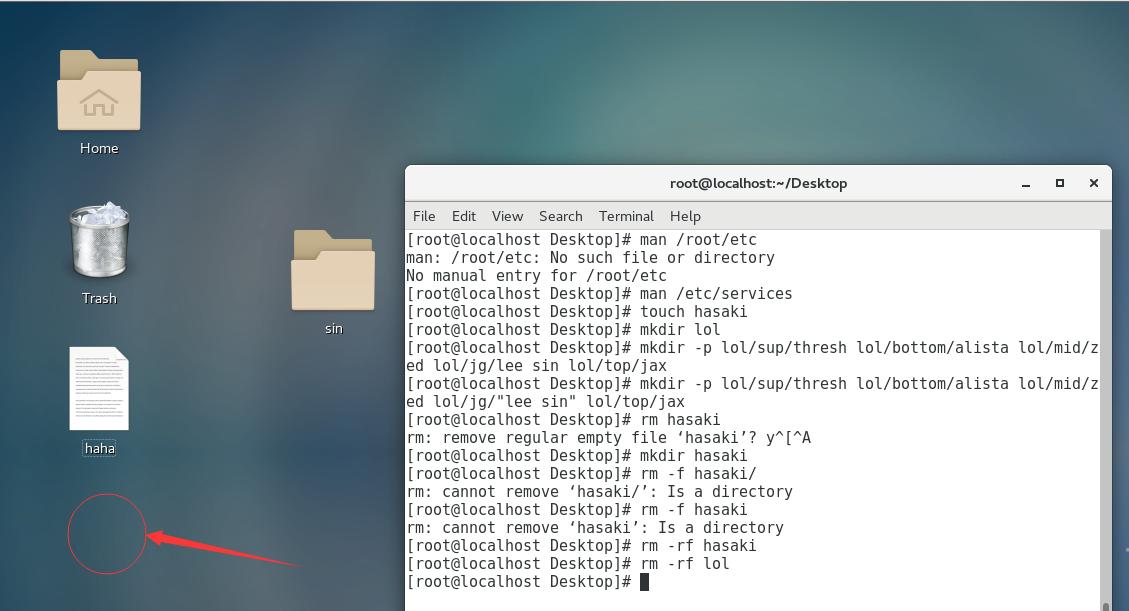Select the haha text file icon

(99, 389)
